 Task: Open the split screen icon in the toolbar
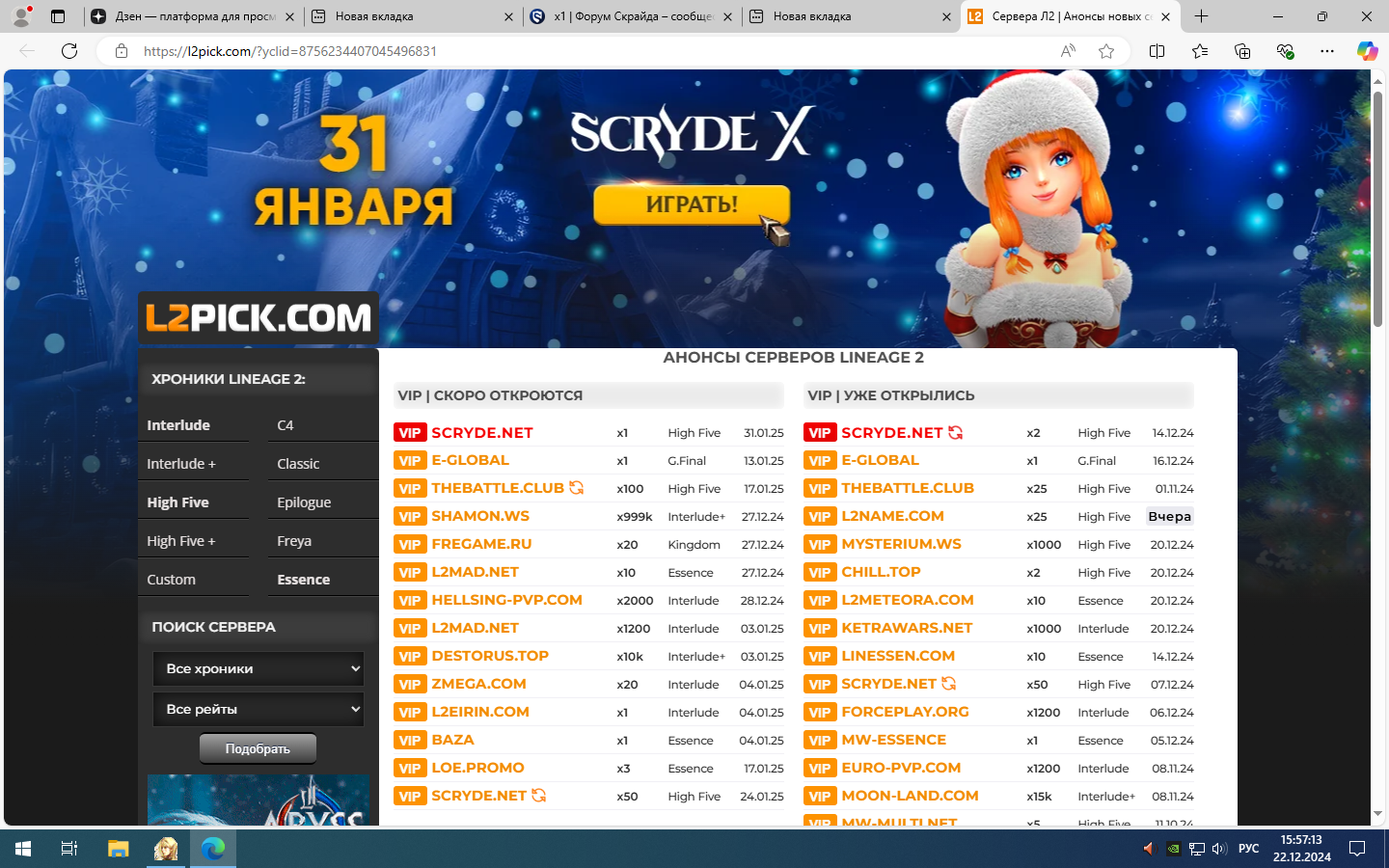pyautogui.click(x=1157, y=51)
